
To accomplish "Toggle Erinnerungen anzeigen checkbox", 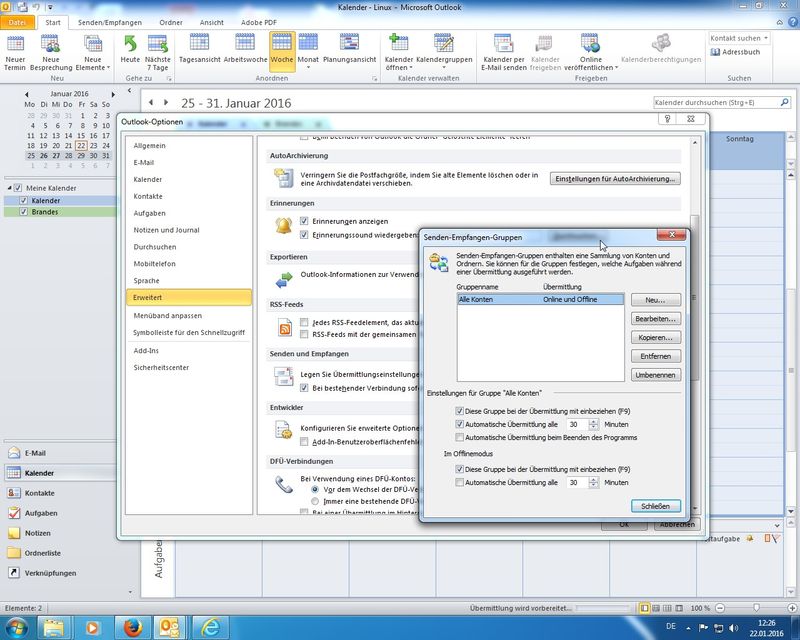I will tap(305, 221).
